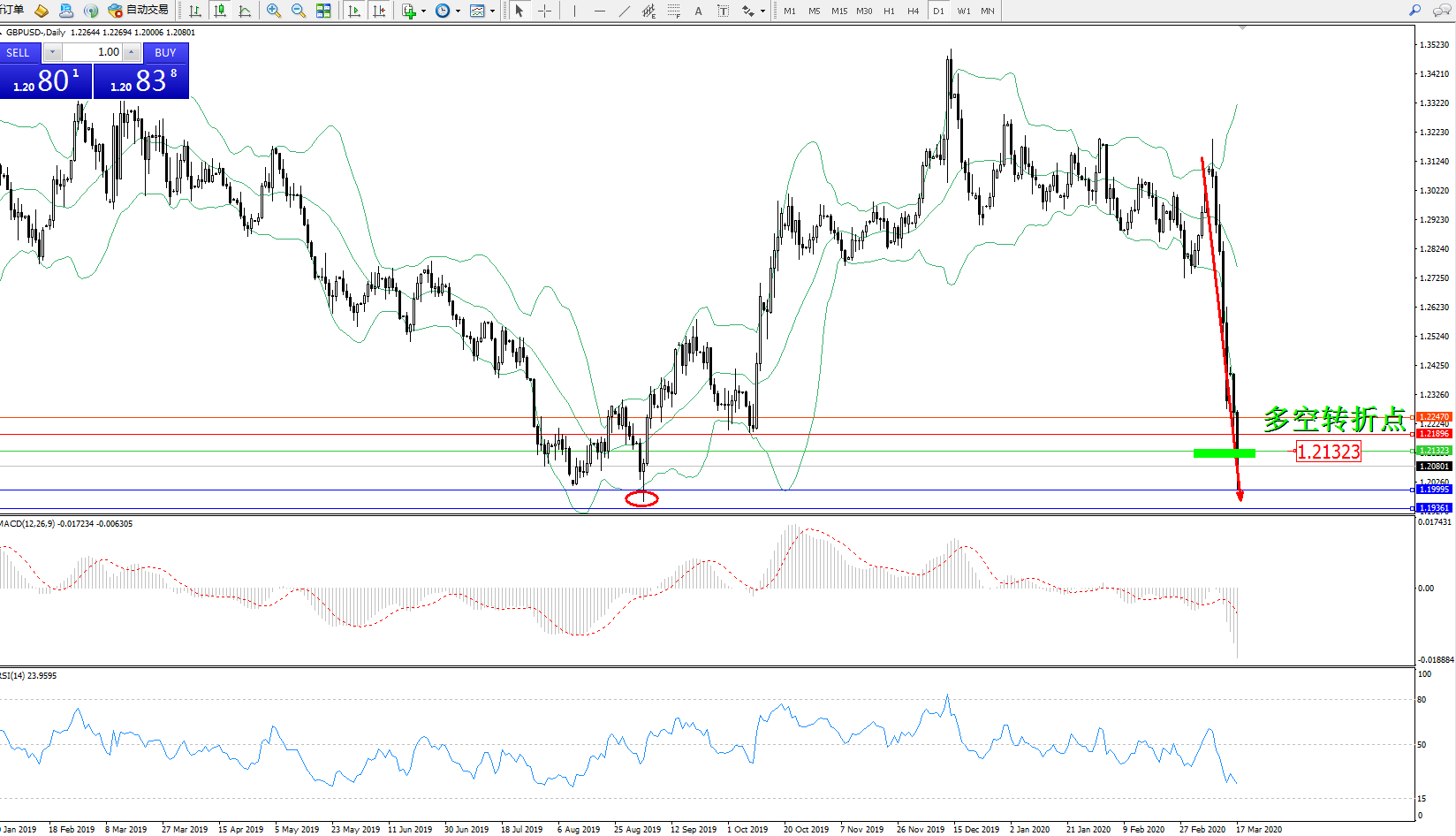Toggle candlestick chart display mode
This screenshot has width=1456, height=836.
[x=220, y=11]
